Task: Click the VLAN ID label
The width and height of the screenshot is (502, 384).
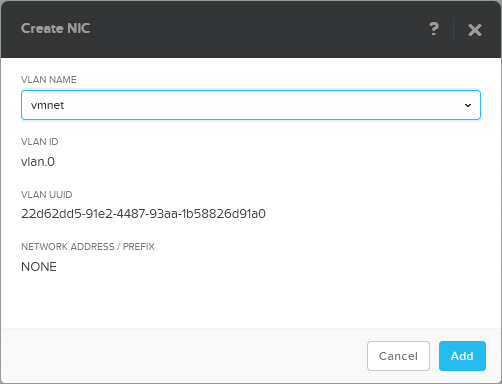Action: click(40, 142)
